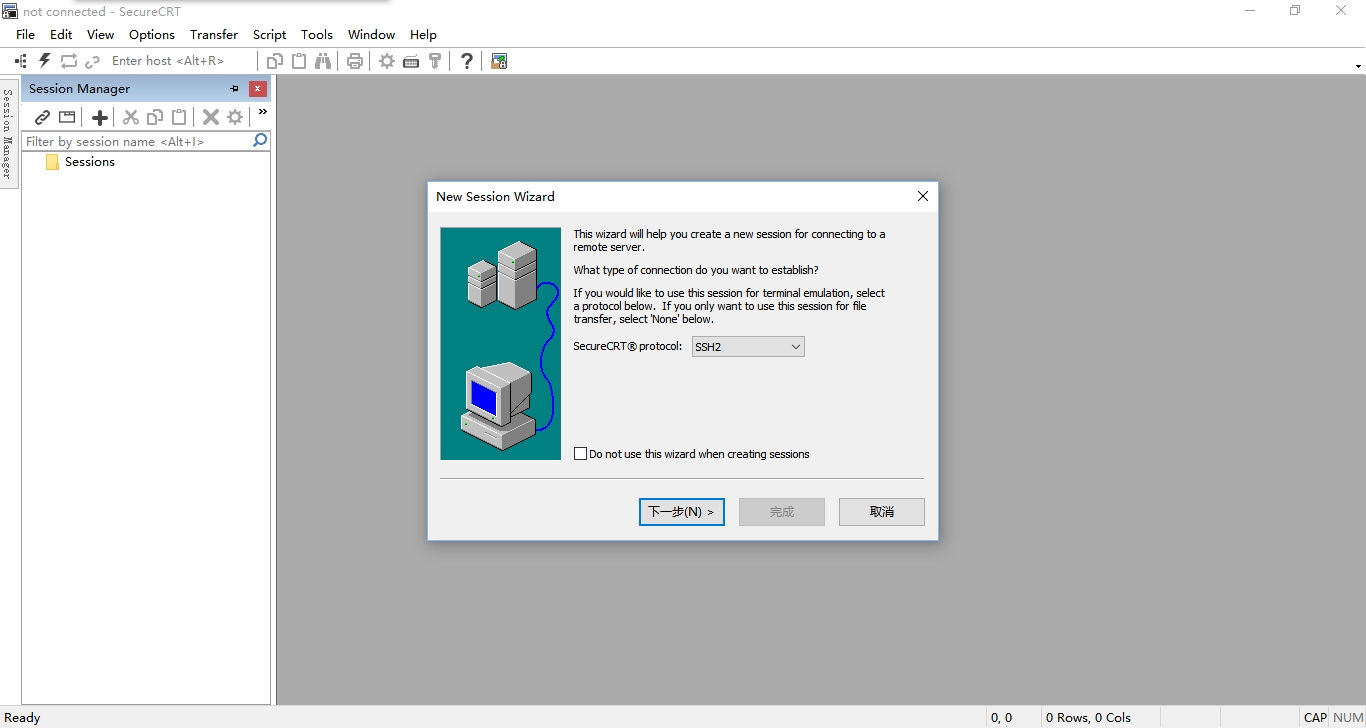Click the Paste icon in Session Manager
This screenshot has height=728, width=1366.
(179, 117)
